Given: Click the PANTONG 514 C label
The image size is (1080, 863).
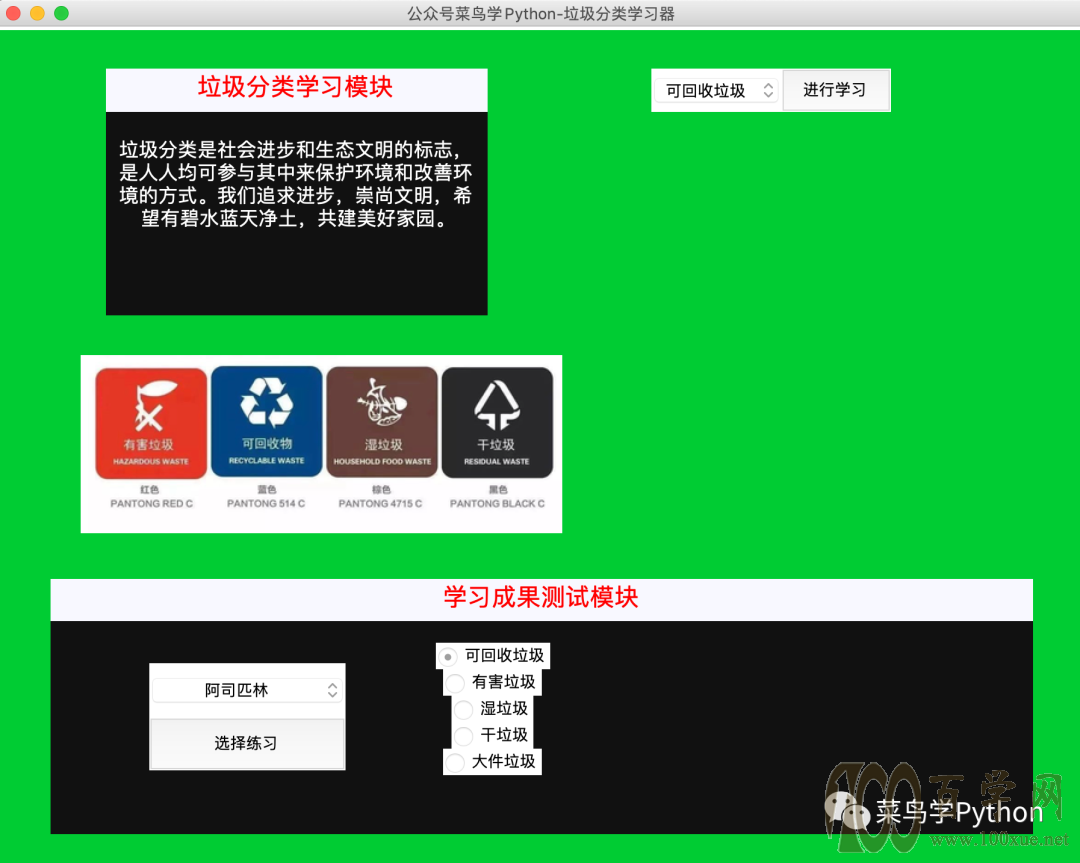Looking at the screenshot, I should pos(266,503).
